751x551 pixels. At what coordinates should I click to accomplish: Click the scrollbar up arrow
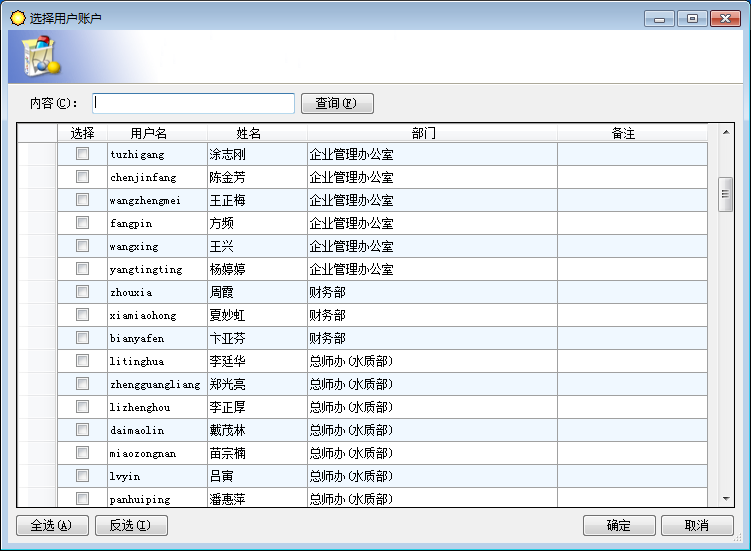726,132
